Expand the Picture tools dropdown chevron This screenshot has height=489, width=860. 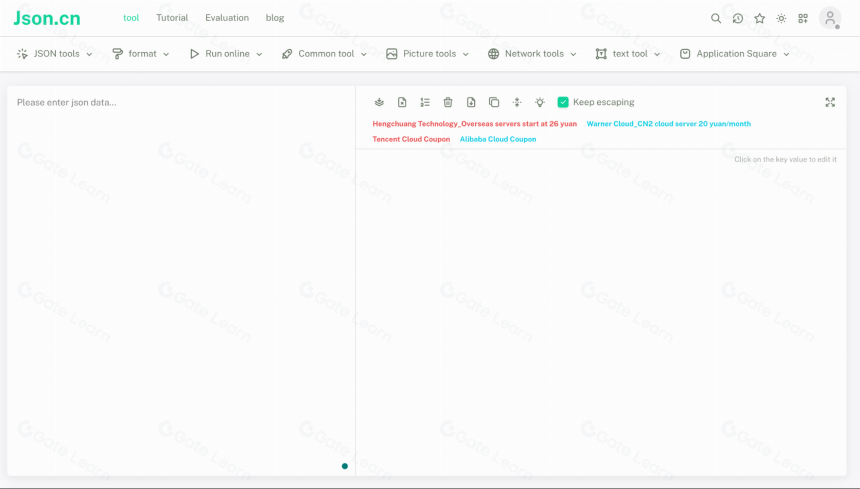(x=466, y=54)
